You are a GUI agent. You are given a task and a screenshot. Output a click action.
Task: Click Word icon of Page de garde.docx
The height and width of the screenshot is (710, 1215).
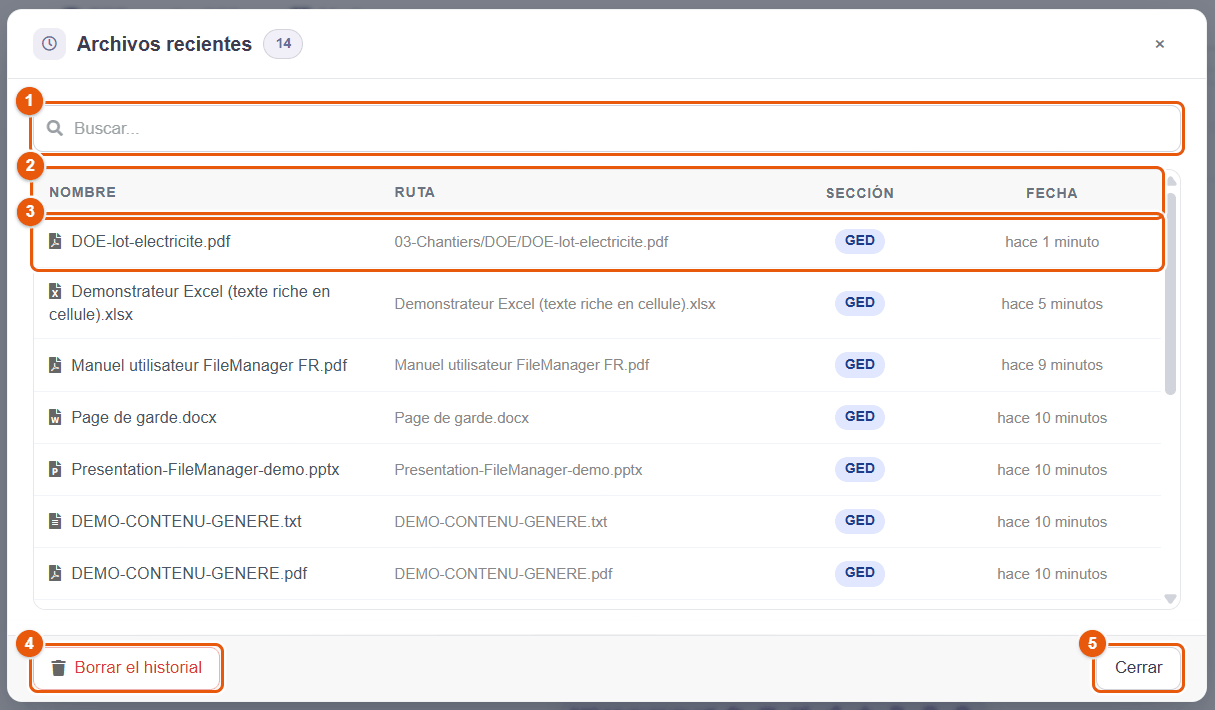(x=55, y=417)
